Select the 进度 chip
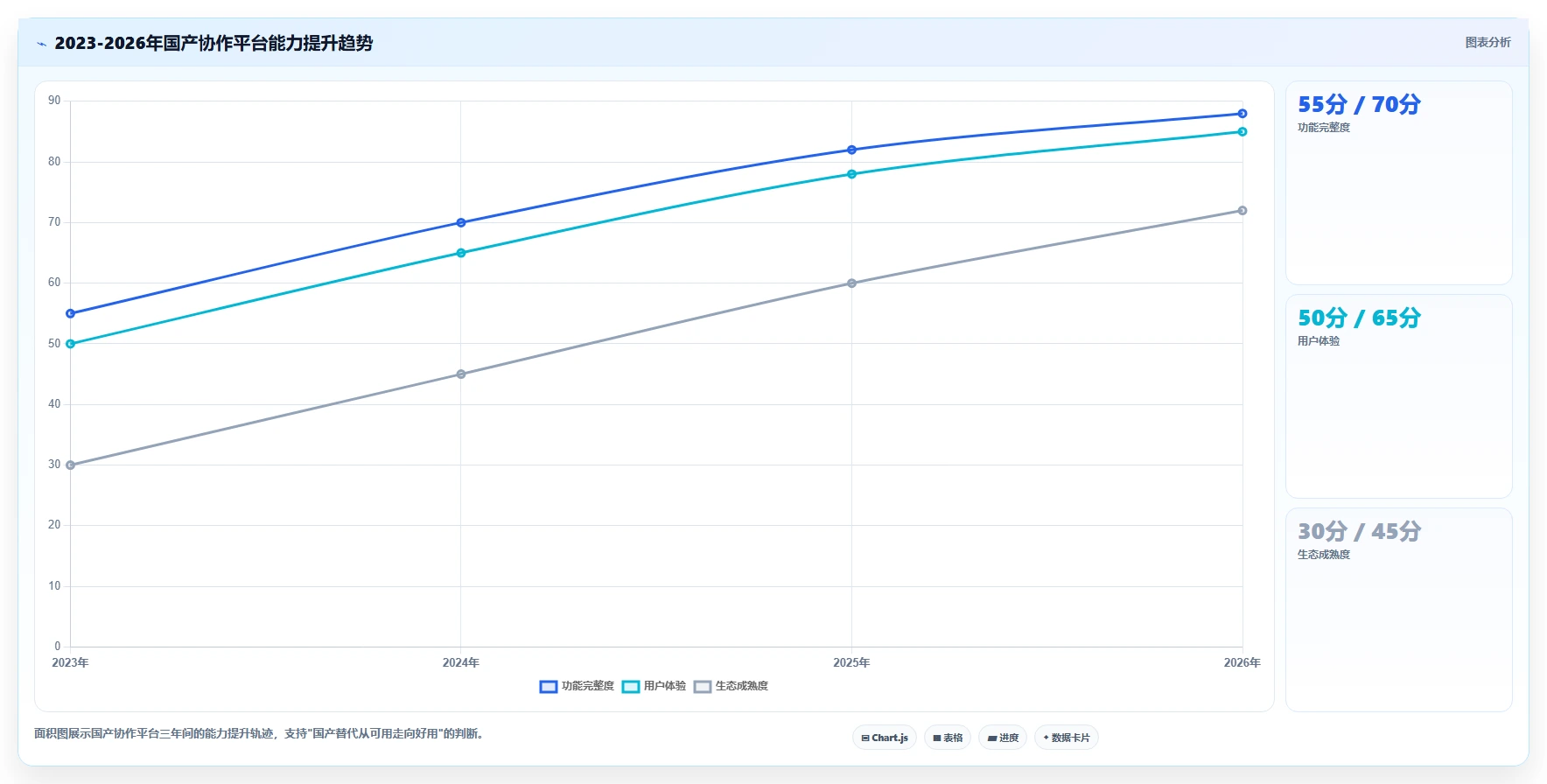 pyautogui.click(x=1003, y=738)
